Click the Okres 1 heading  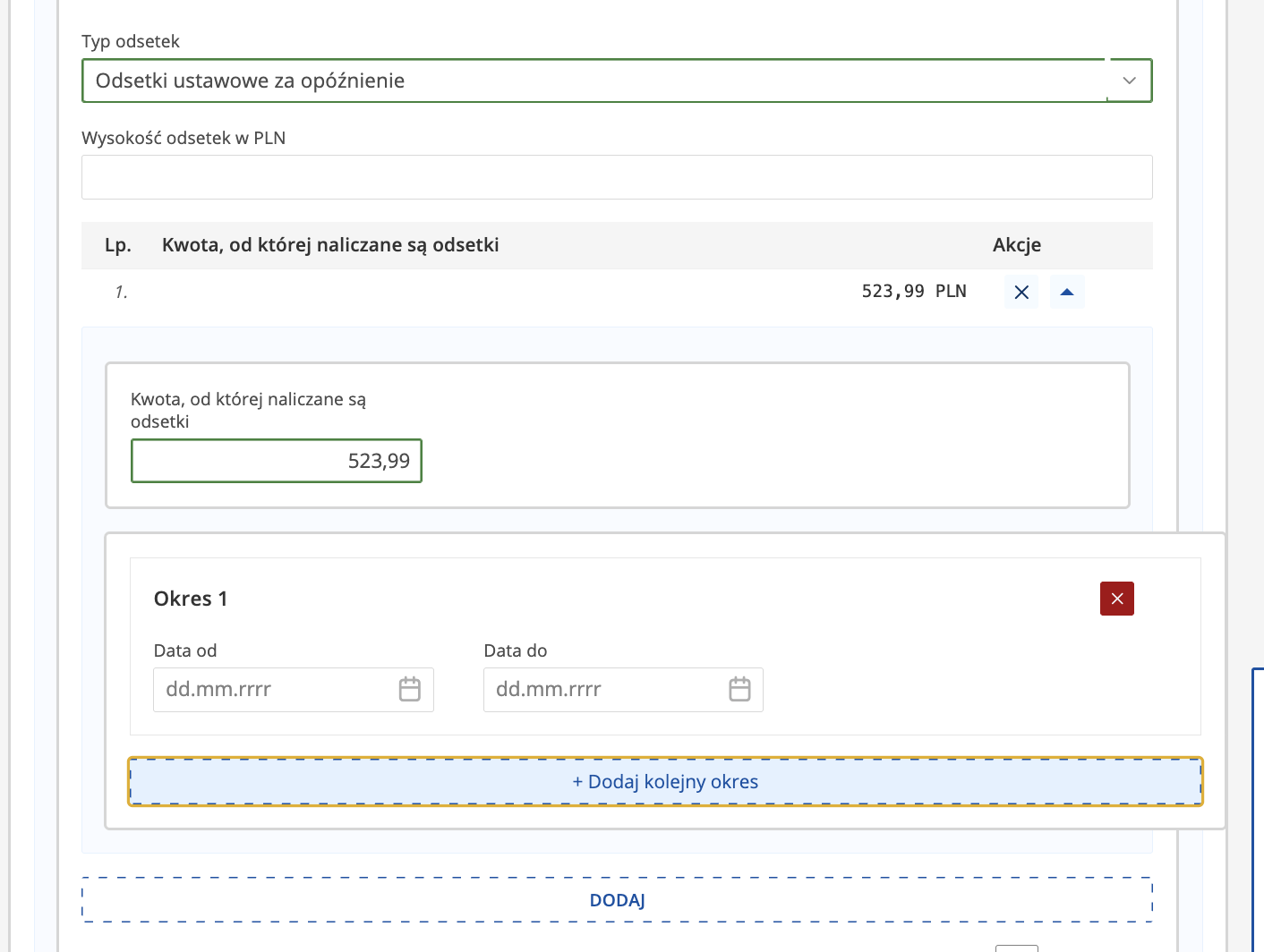pyautogui.click(x=191, y=599)
